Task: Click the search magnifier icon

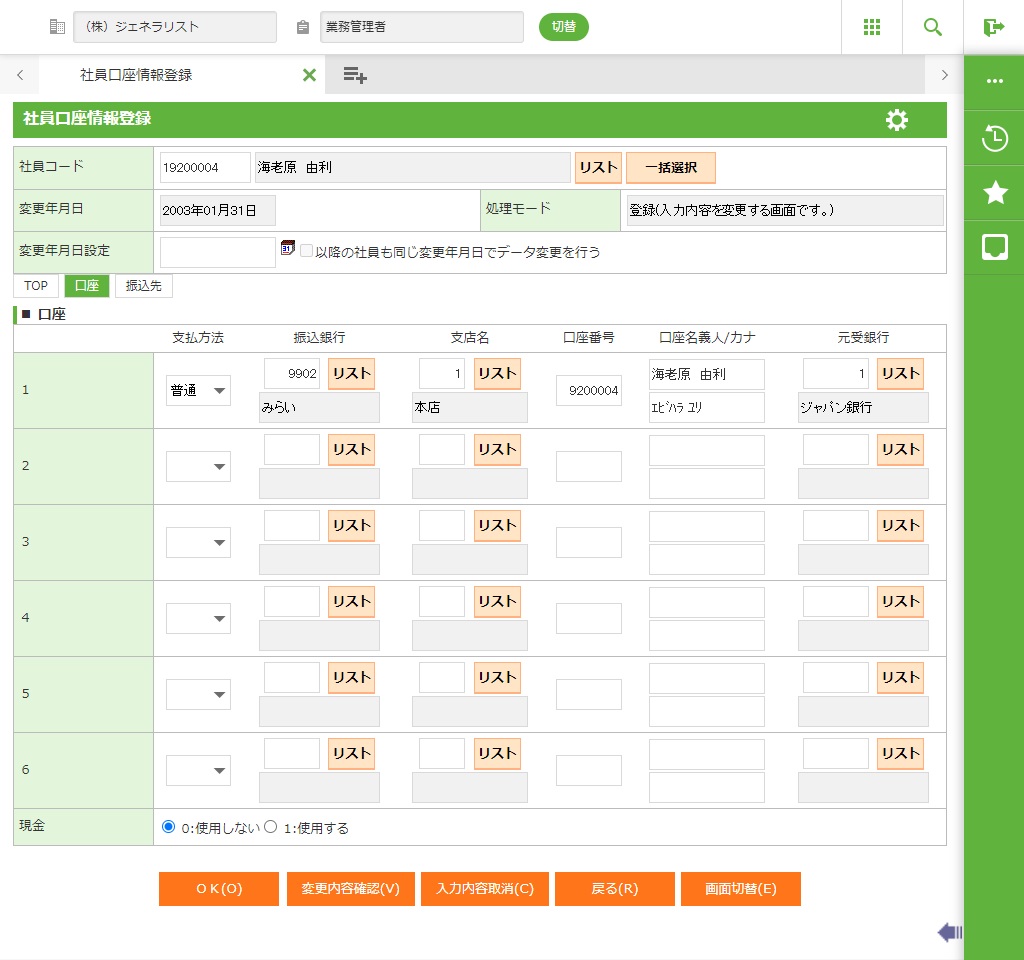Action: 932,27
